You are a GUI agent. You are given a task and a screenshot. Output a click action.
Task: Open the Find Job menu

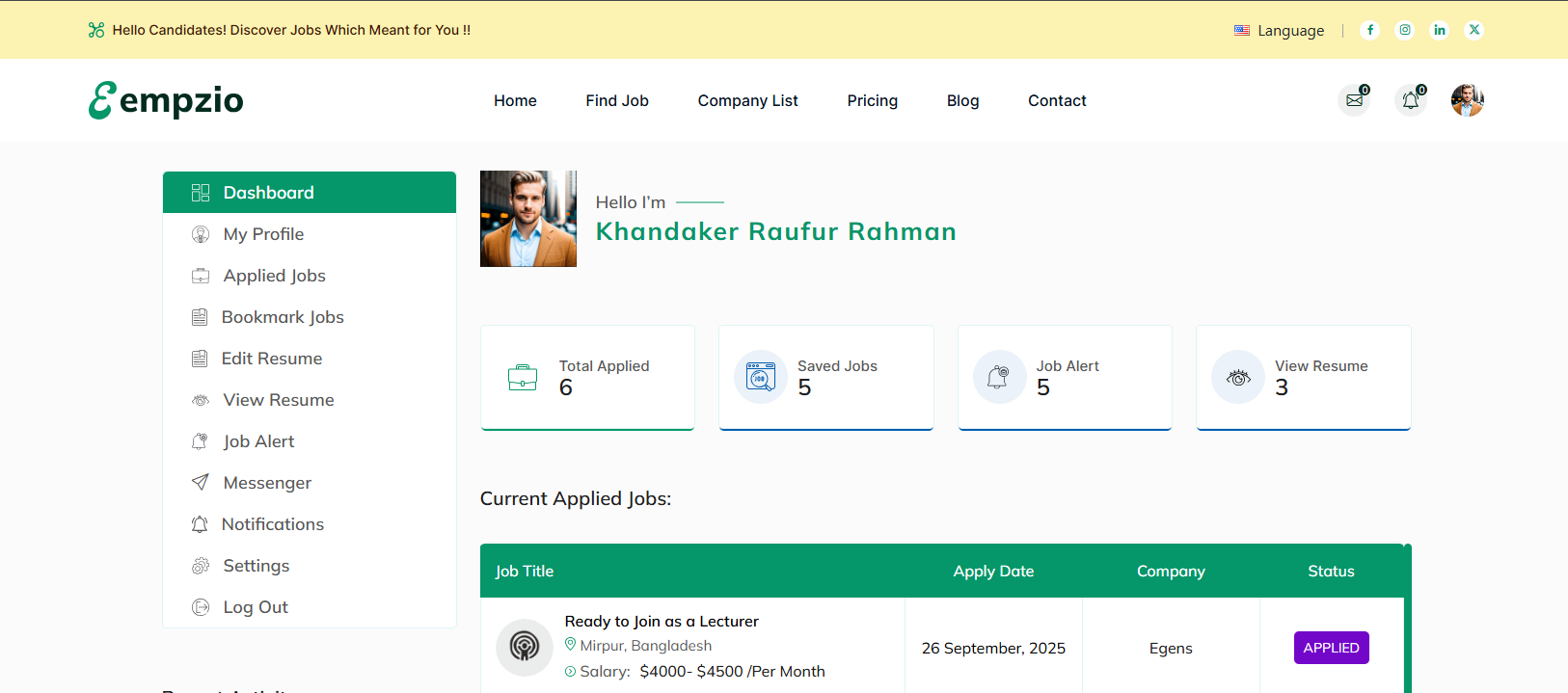[616, 100]
